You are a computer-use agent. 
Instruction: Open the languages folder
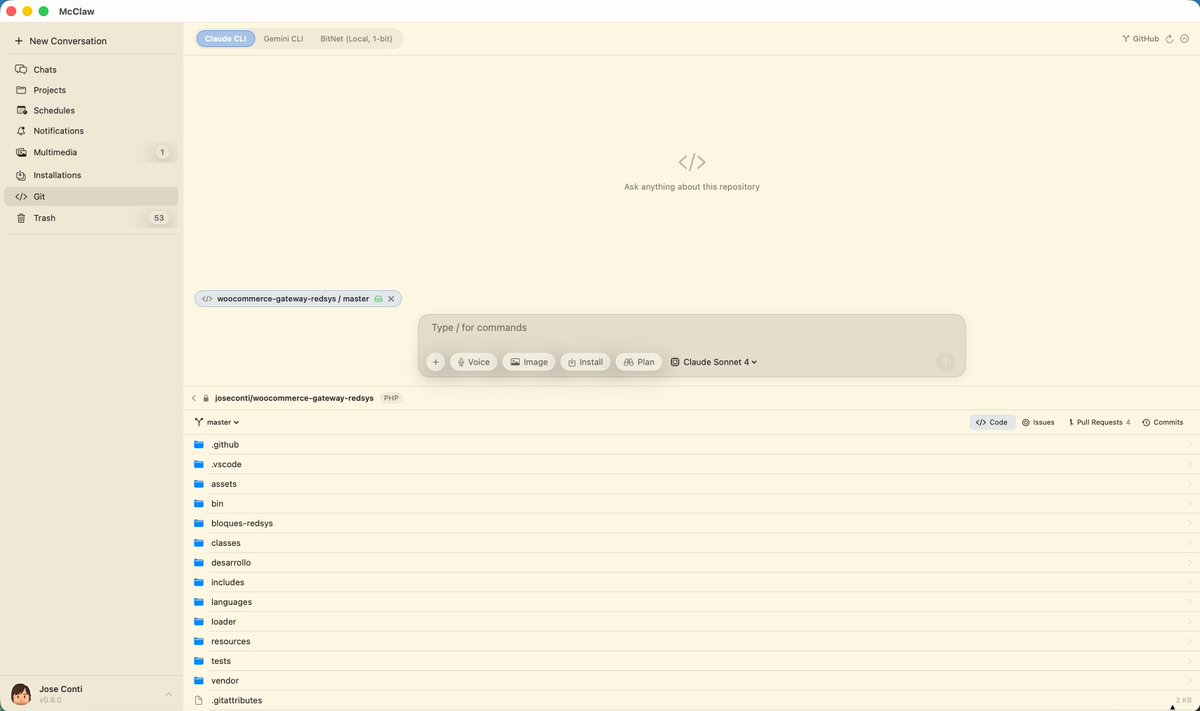point(691,602)
